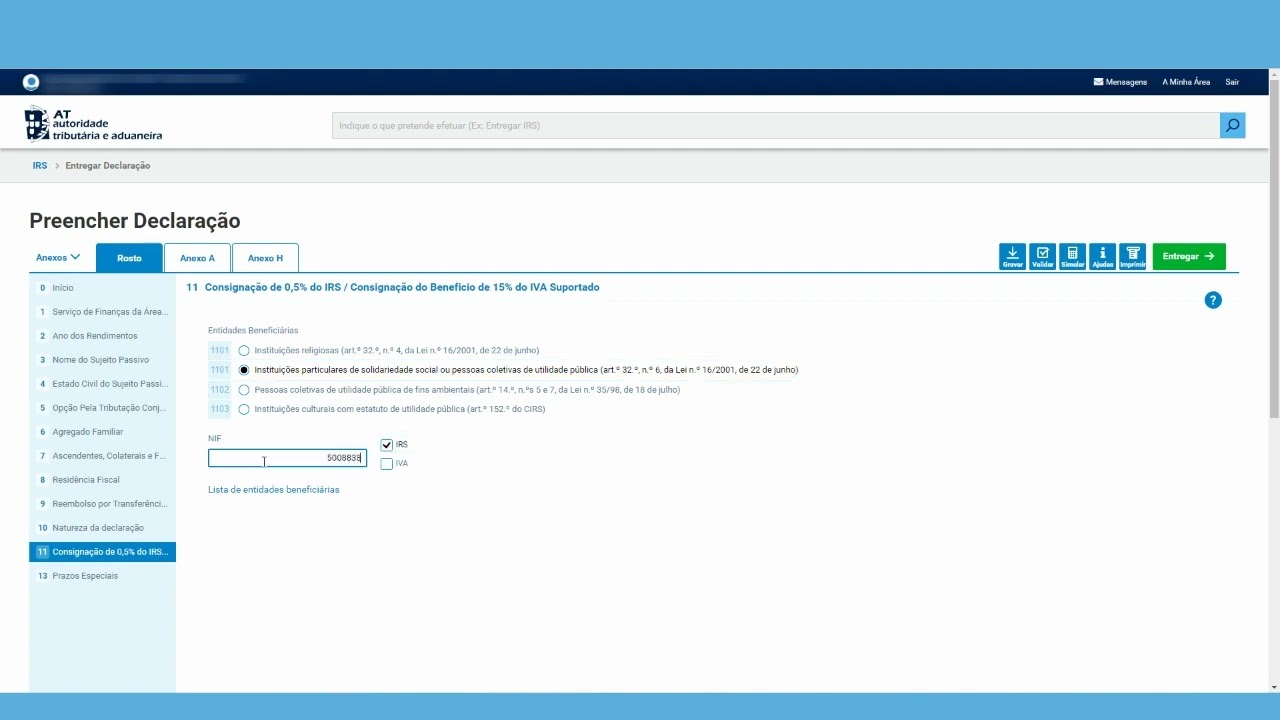This screenshot has width=1280, height=720.
Task: Go to section 7 Ascendentes, Colaterais
Action: 102,456
